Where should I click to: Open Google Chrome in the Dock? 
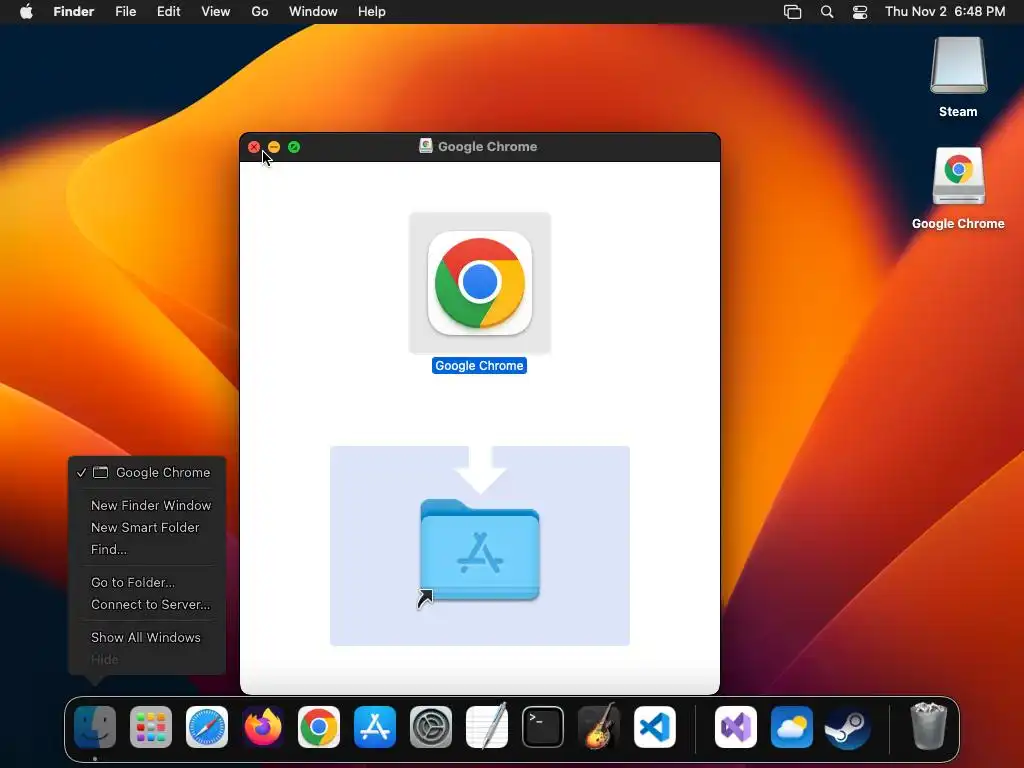tap(319, 727)
